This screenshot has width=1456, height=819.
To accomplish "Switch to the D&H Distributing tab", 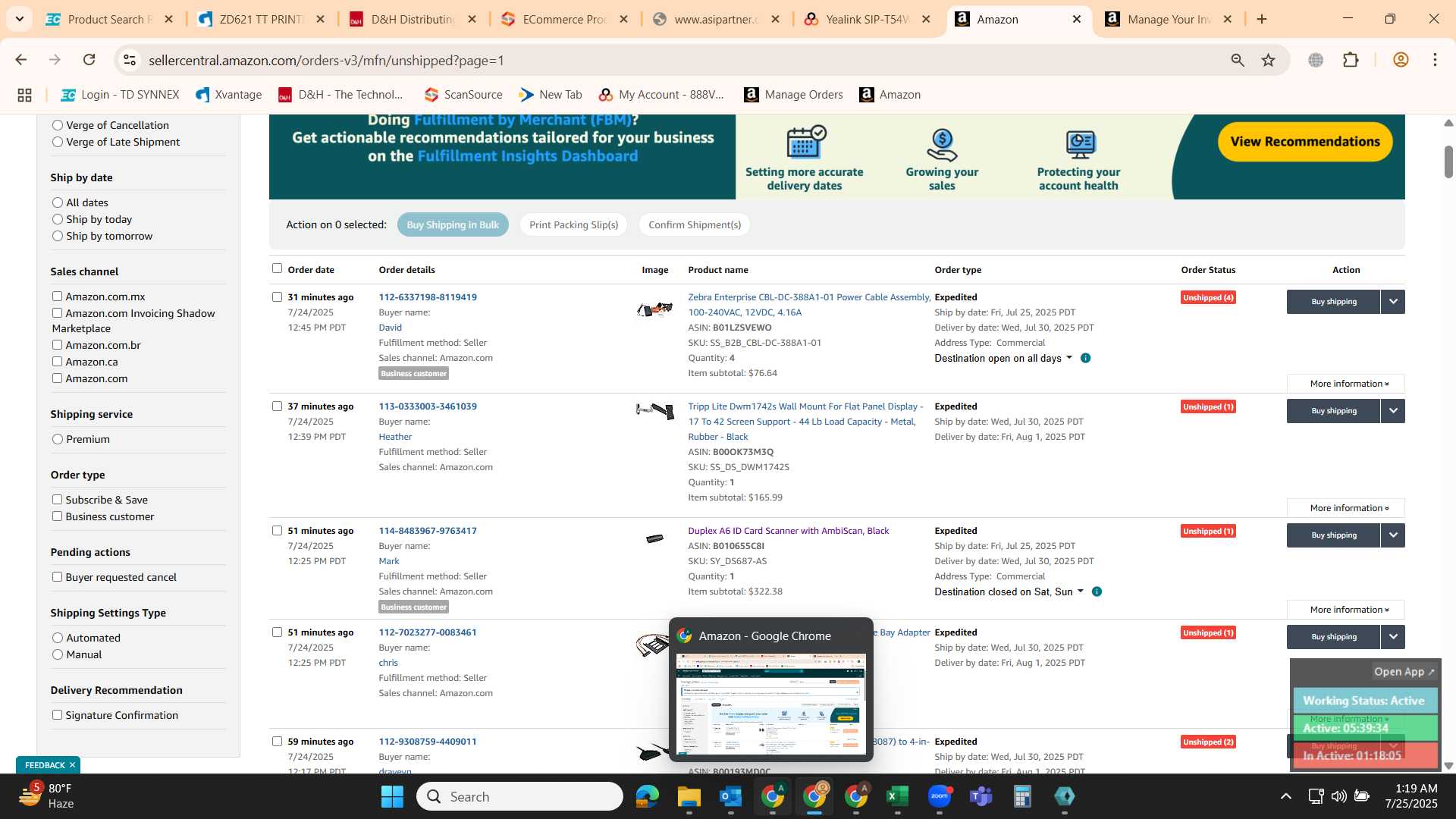I will (x=412, y=20).
